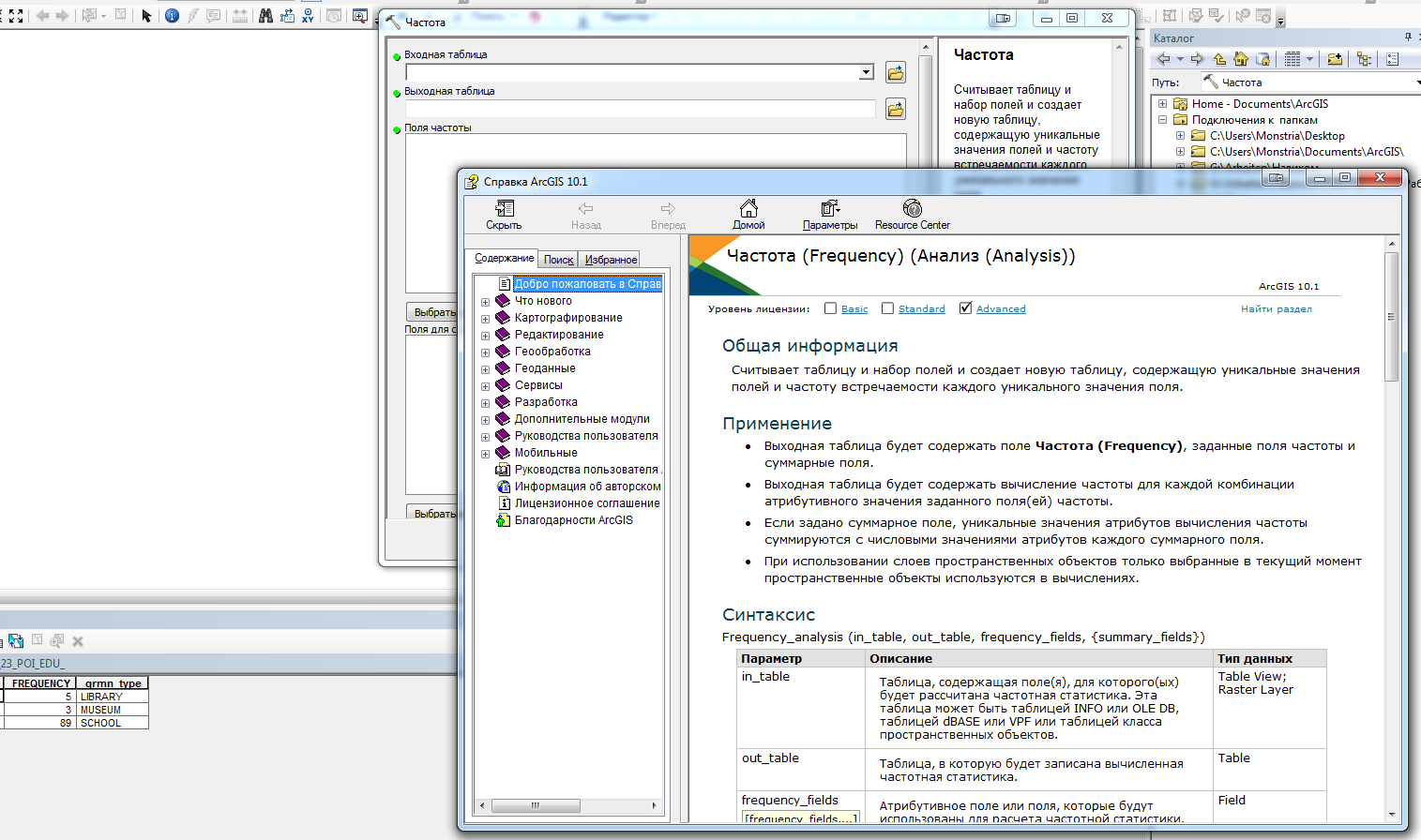Click the Выходная таблица input field
Image resolution: width=1421 pixels, height=840 pixels.
pos(640,110)
